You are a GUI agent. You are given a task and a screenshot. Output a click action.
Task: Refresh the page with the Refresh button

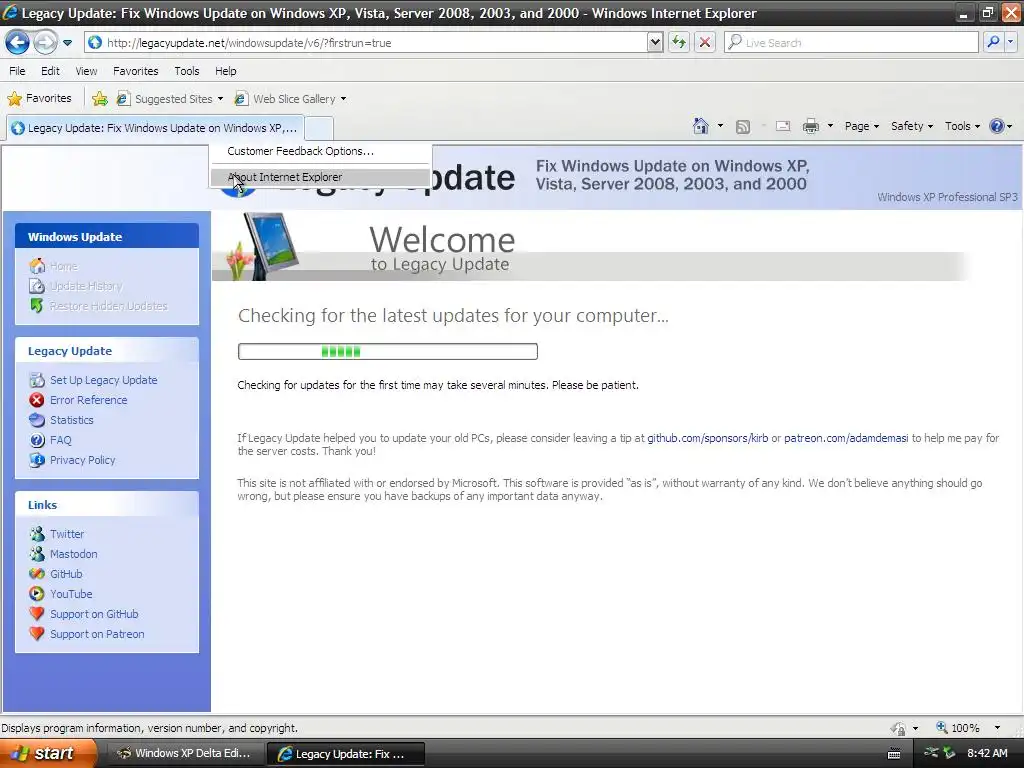click(679, 43)
